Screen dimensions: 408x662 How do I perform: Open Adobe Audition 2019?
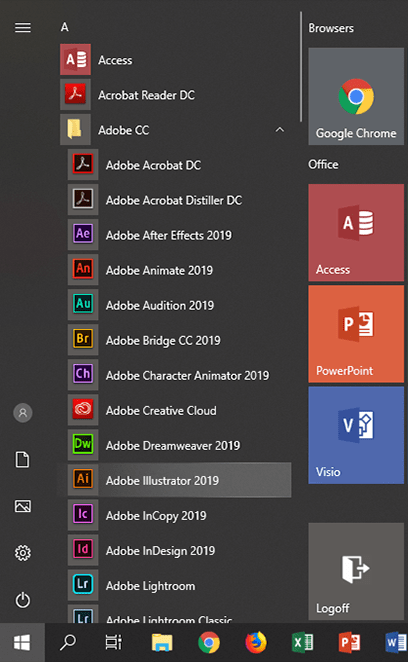[175, 305]
